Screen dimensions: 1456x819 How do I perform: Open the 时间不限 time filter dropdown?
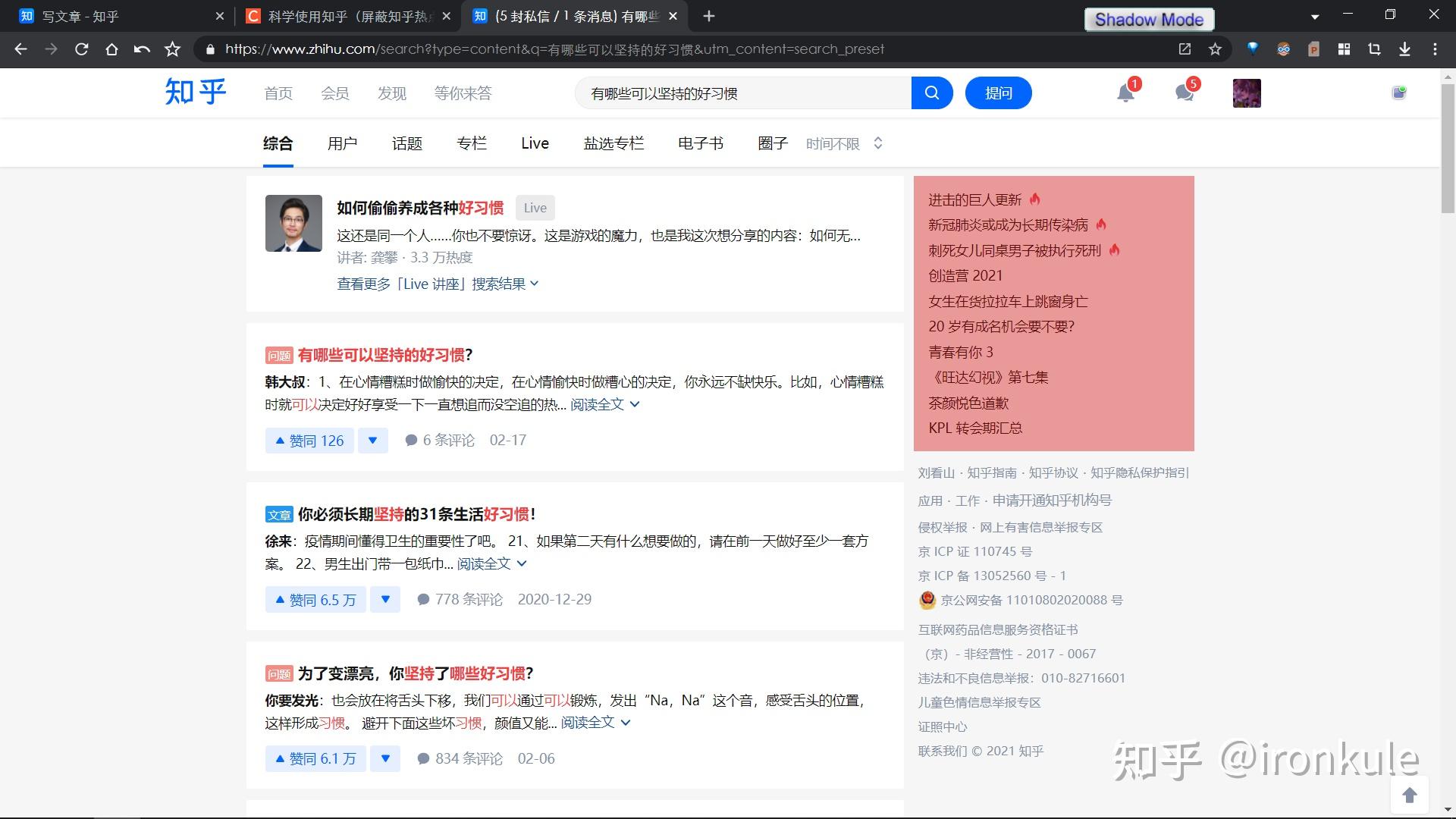point(844,144)
